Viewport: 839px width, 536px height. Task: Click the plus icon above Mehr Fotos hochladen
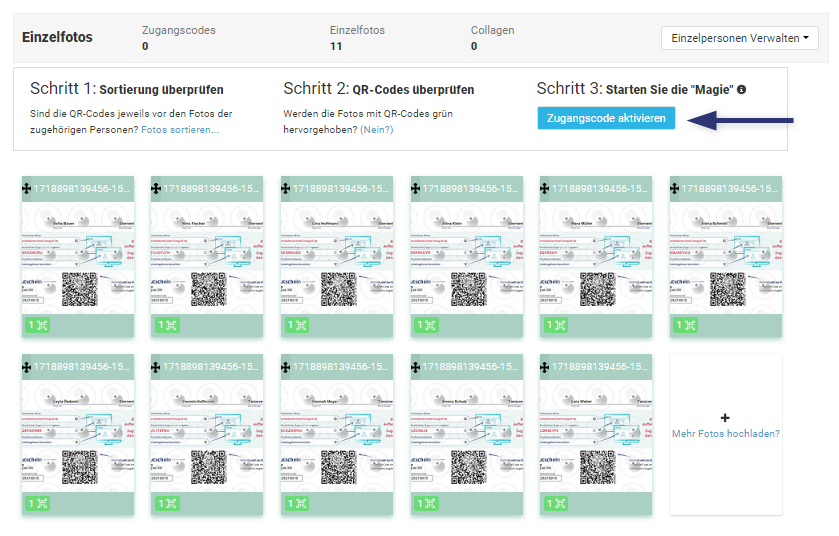(x=725, y=418)
